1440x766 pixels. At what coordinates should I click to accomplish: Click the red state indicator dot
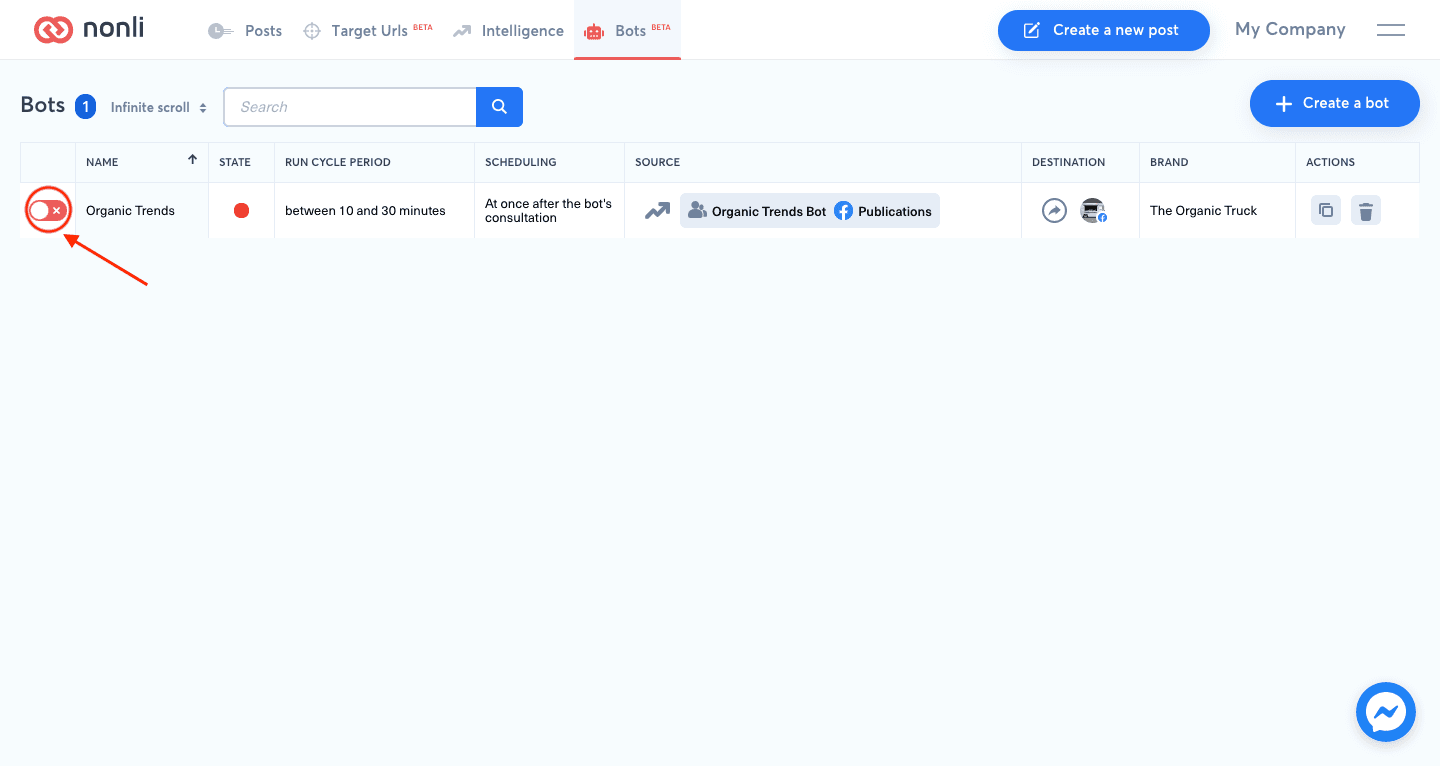pos(241,210)
